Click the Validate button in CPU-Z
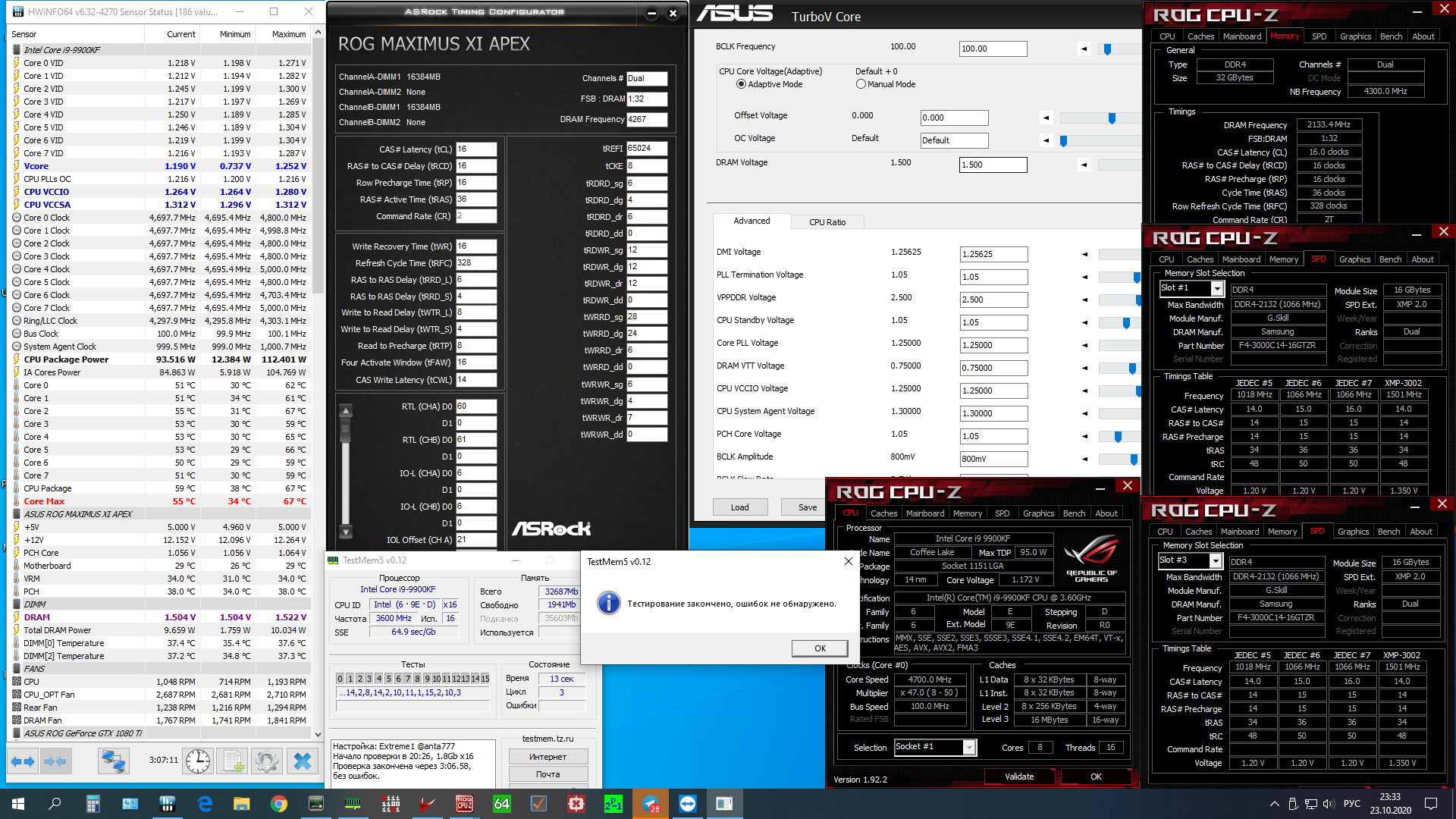Viewport: 1456px width, 819px height. 1018,777
